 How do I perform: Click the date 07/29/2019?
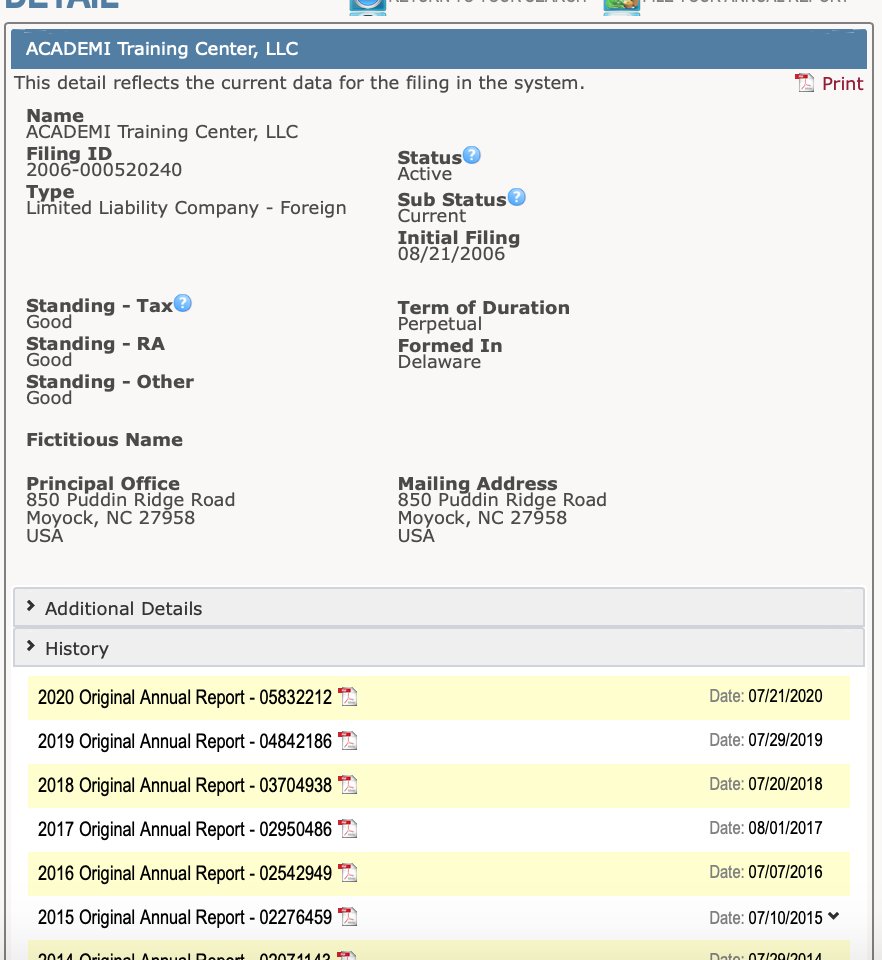coord(785,740)
